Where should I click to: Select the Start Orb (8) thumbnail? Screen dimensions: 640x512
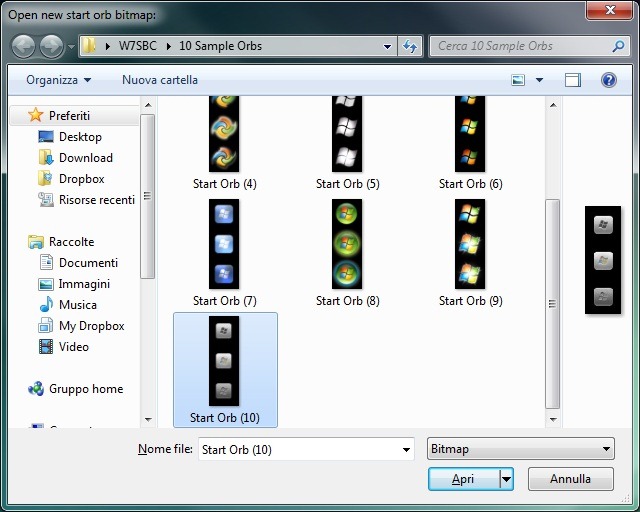coord(347,244)
